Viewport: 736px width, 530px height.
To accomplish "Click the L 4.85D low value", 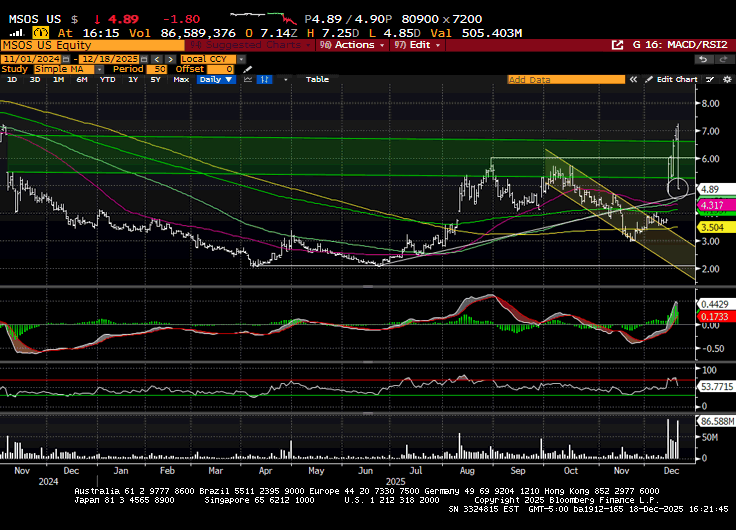I will pos(394,33).
